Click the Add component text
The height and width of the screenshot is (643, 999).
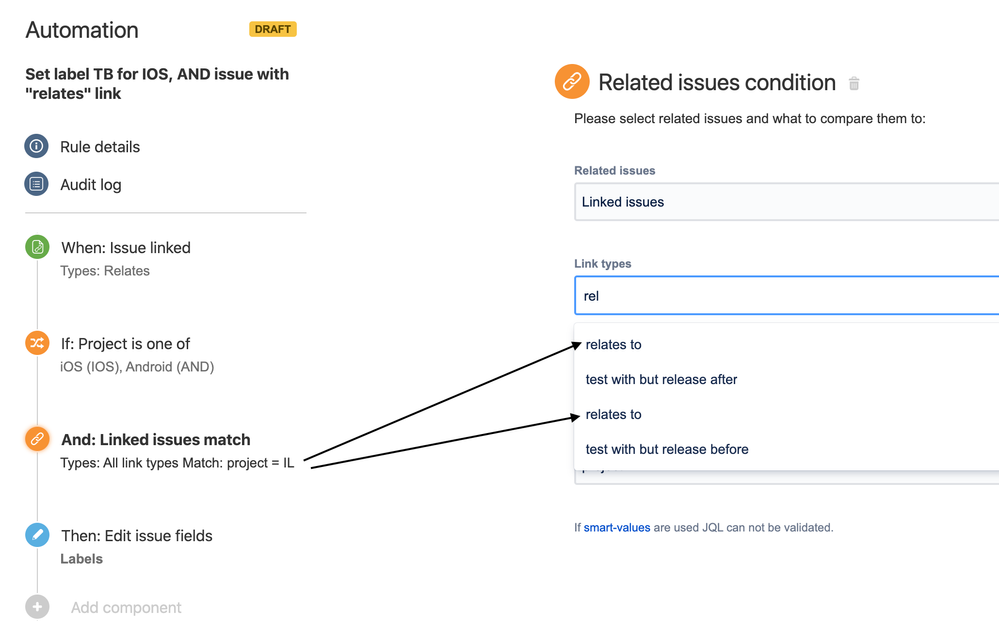click(x=126, y=608)
